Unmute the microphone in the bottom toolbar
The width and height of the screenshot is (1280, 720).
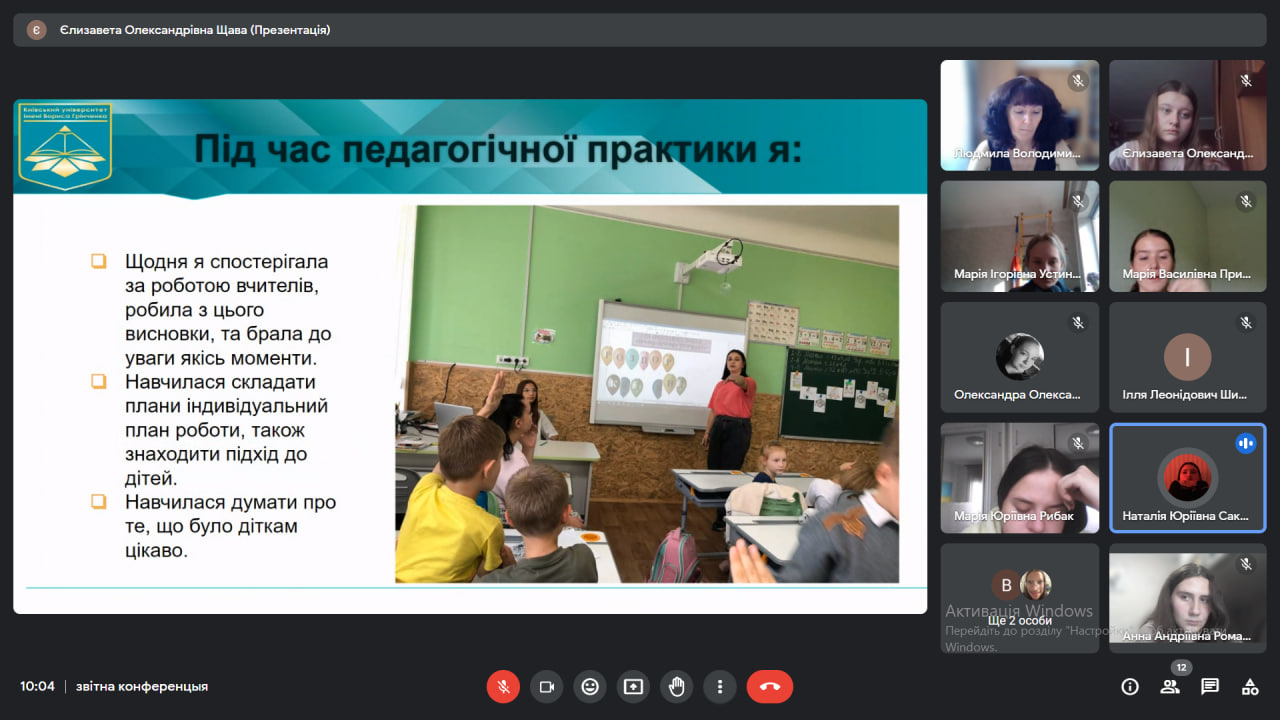(x=503, y=687)
